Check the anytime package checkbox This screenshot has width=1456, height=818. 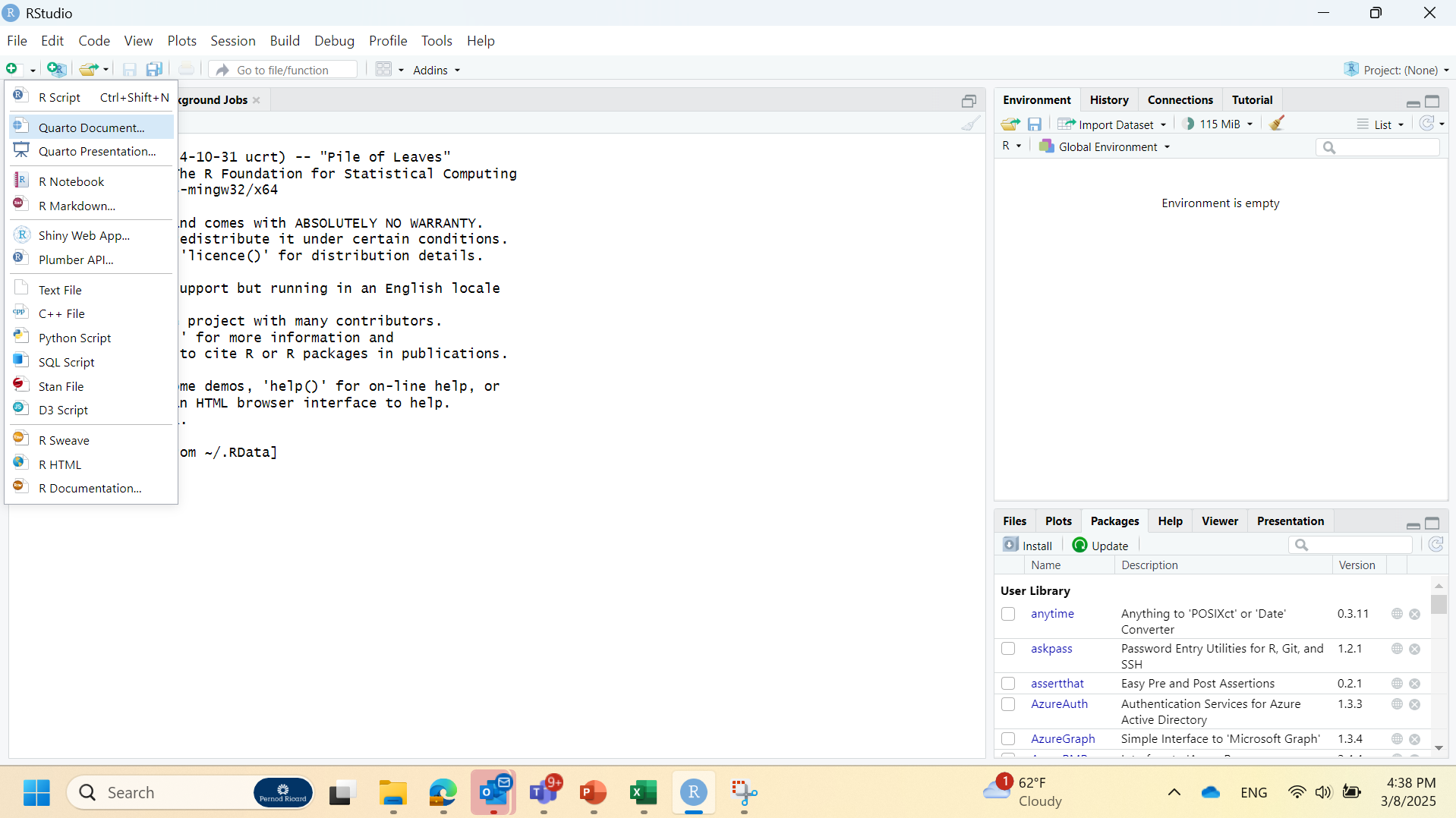click(x=1008, y=614)
